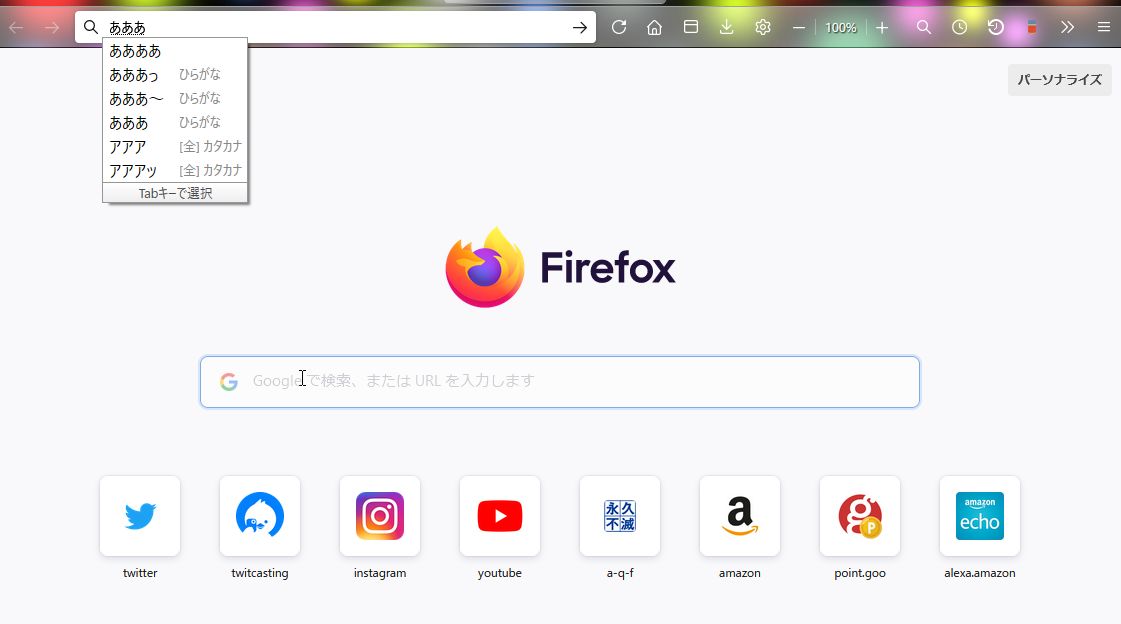Click the reload page icon
The height and width of the screenshot is (624, 1121).
[619, 28]
